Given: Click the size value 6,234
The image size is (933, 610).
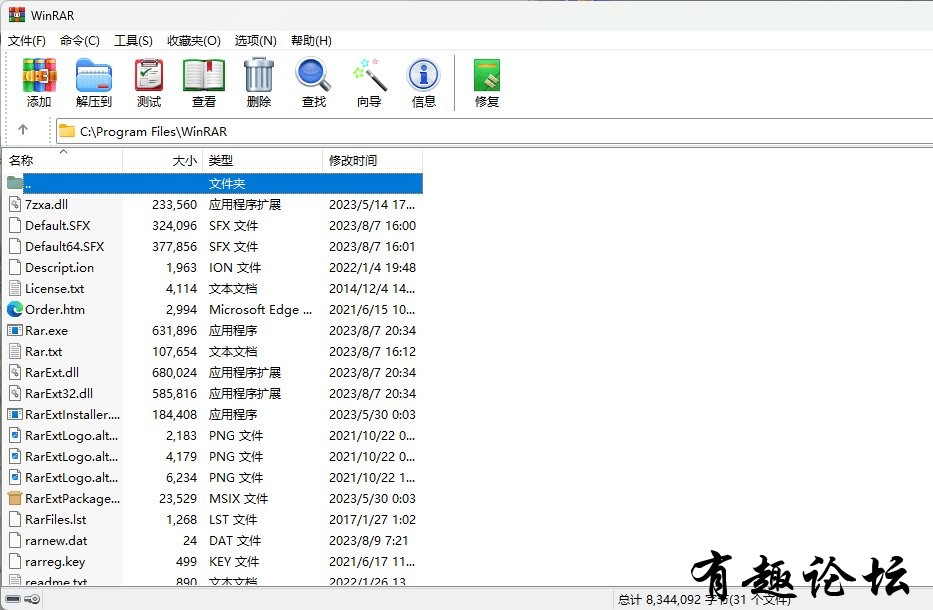Looking at the screenshot, I should pos(181,477).
